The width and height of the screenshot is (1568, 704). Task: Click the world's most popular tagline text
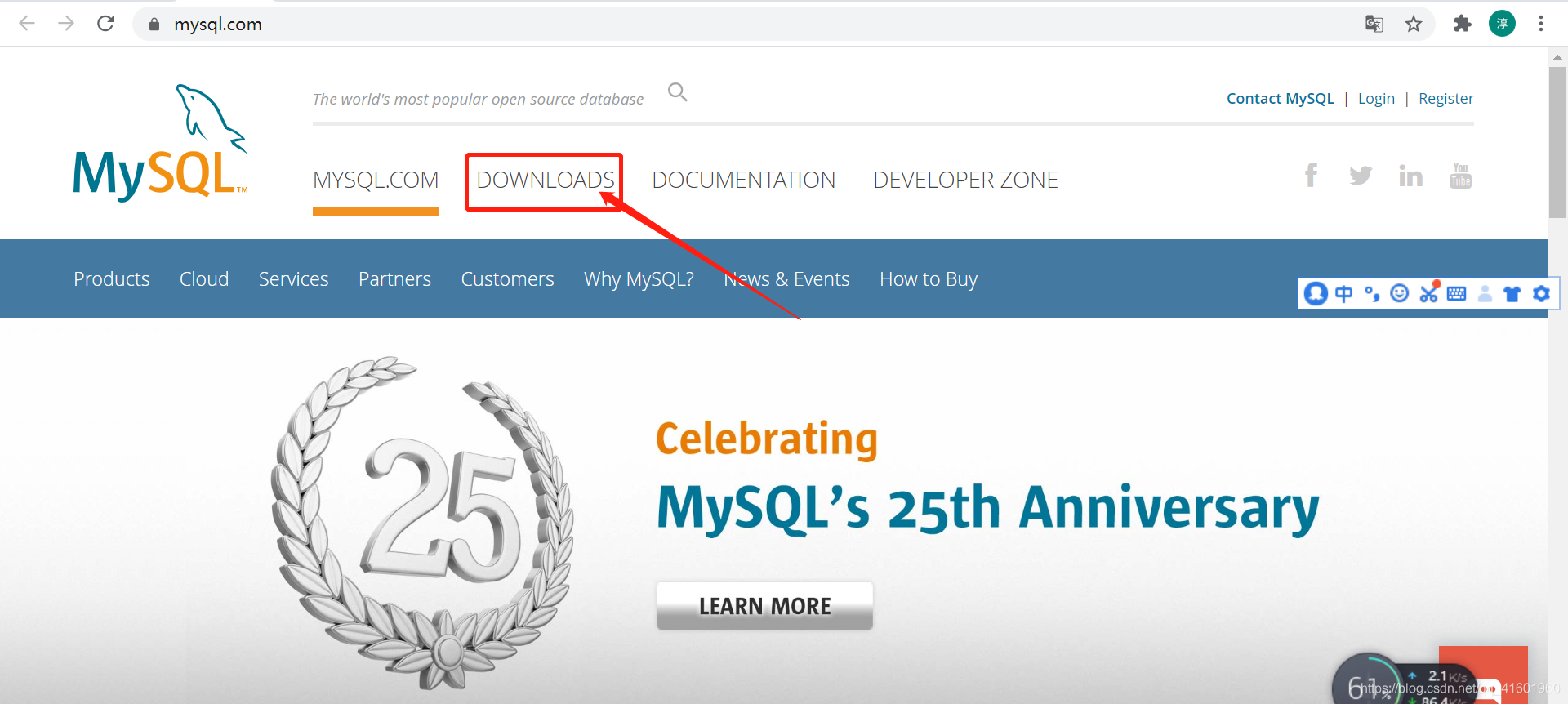click(x=478, y=100)
